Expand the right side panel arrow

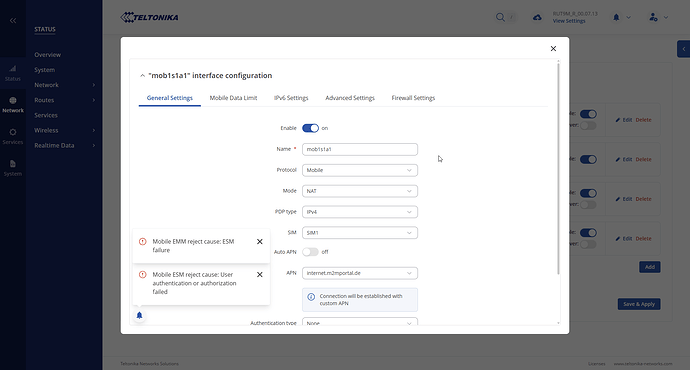(x=683, y=49)
